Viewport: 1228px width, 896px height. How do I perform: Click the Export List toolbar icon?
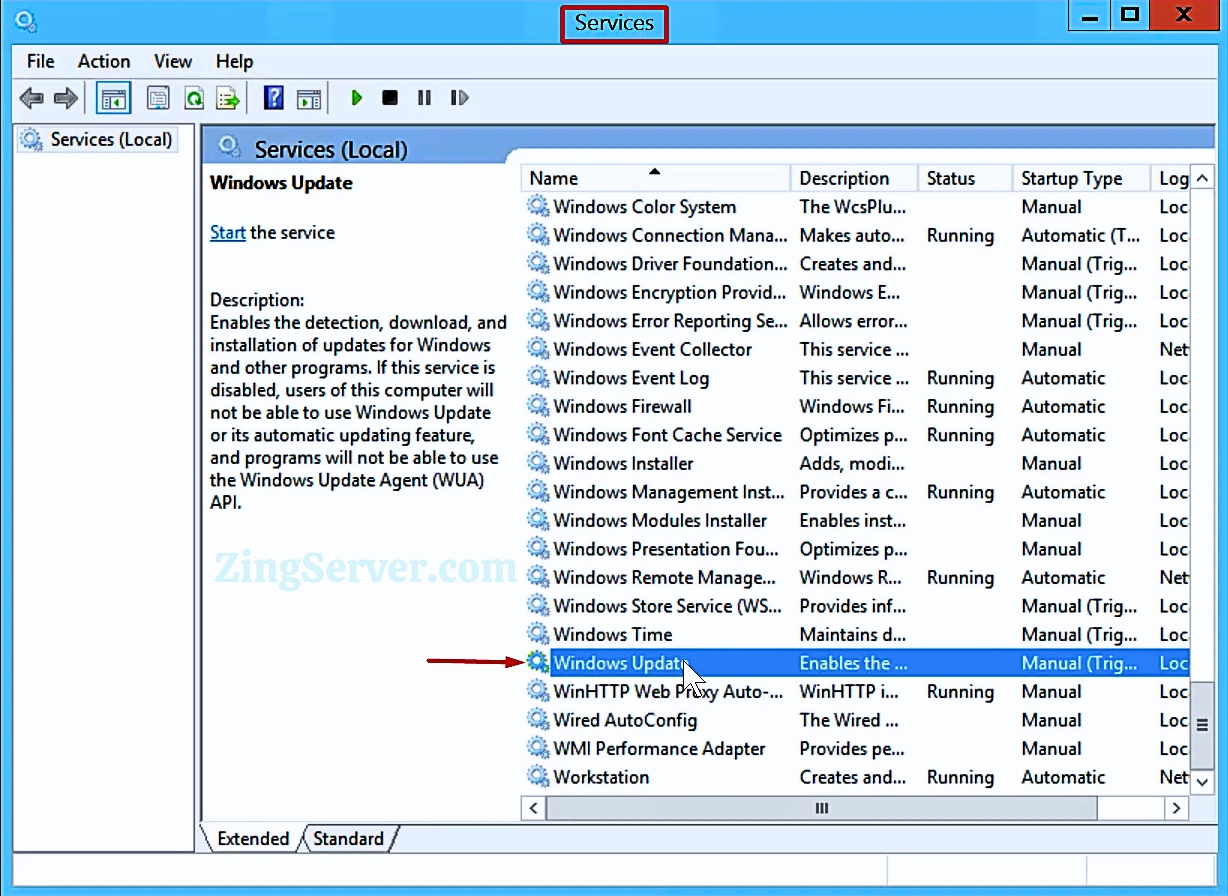pos(229,98)
